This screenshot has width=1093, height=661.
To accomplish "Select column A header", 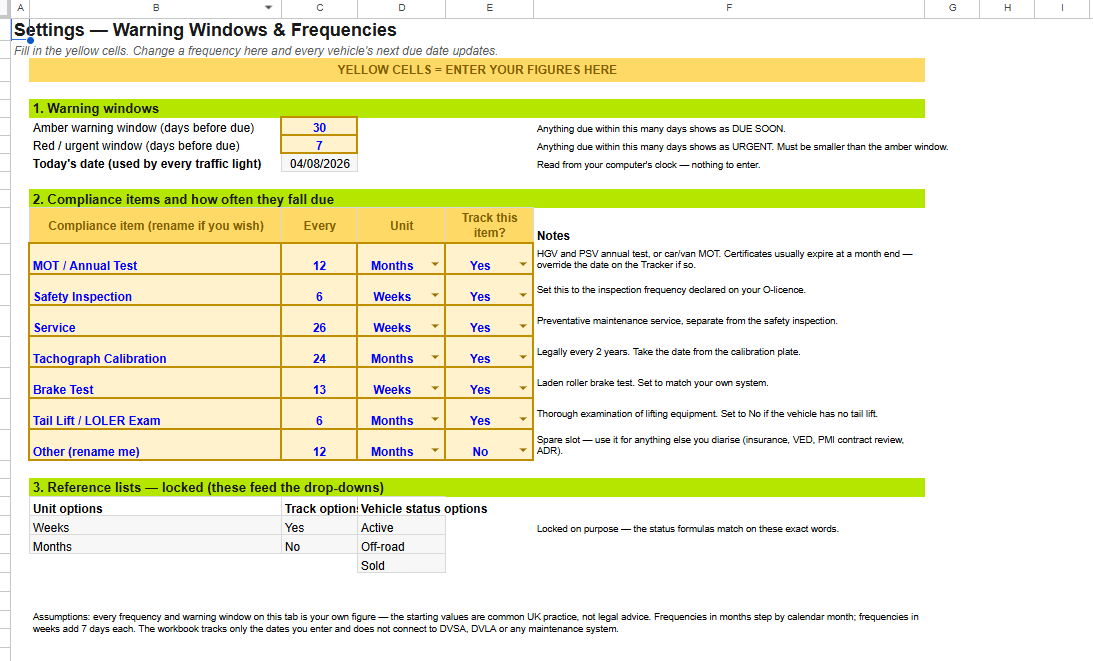I will pyautogui.click(x=20, y=8).
